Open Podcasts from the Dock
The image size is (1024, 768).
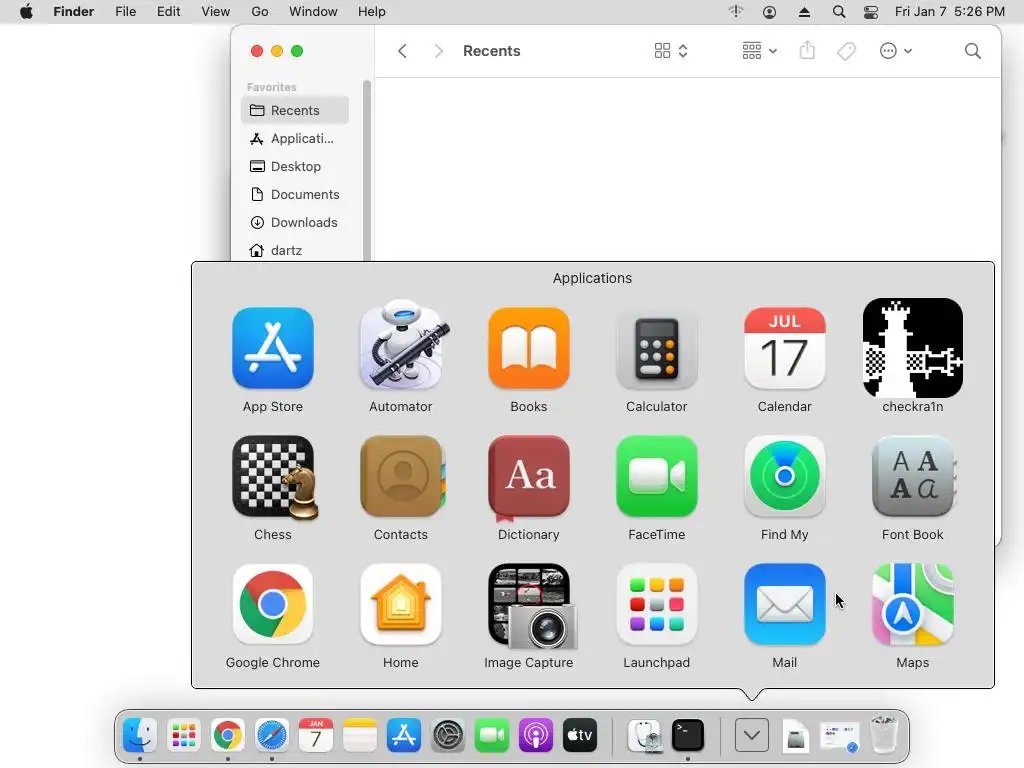coord(536,735)
